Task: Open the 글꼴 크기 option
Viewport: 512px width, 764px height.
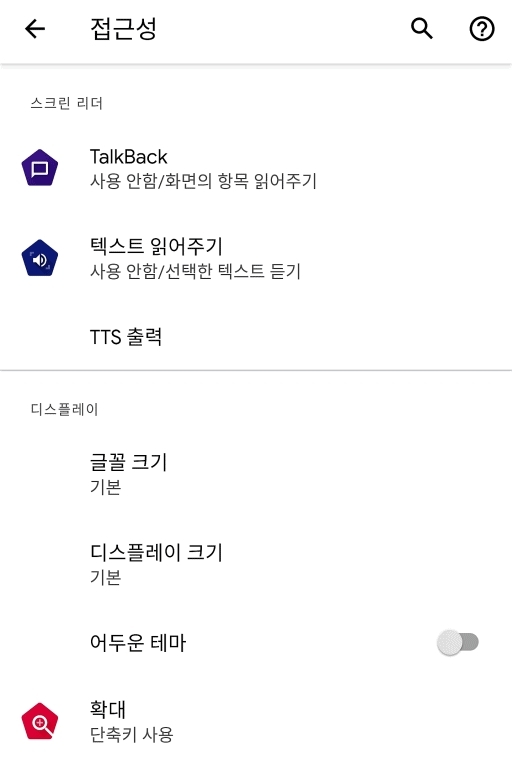Action: [x=256, y=474]
